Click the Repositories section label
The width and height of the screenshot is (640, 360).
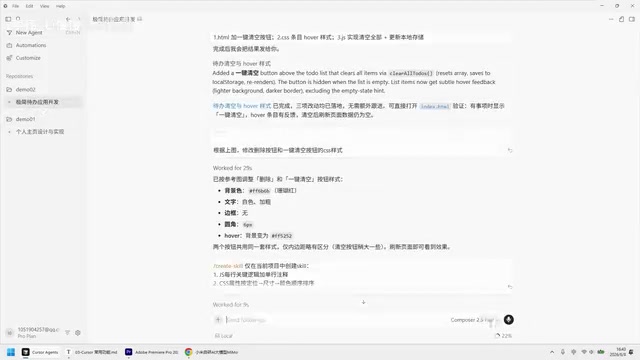click(19, 76)
